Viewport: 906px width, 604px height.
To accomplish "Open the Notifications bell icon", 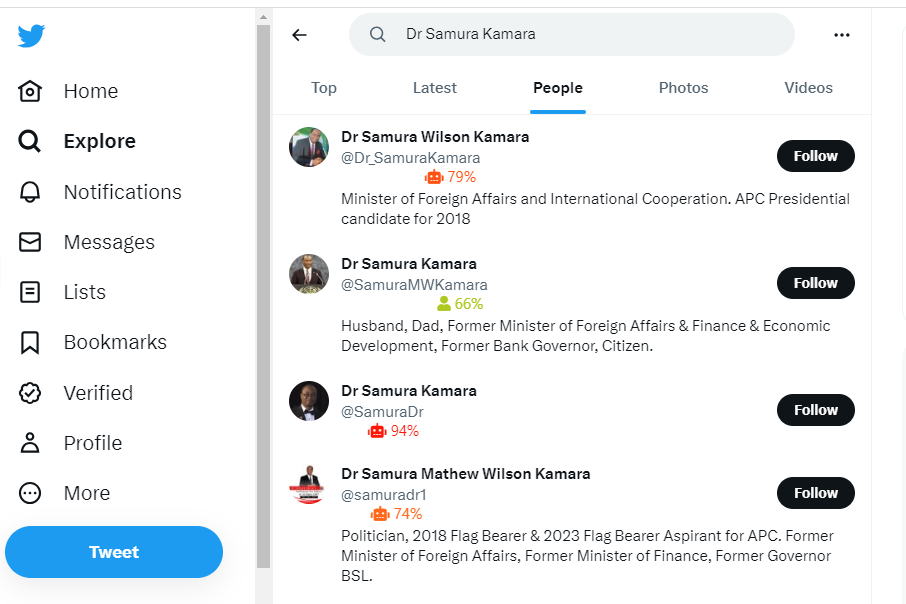I will click(x=31, y=192).
